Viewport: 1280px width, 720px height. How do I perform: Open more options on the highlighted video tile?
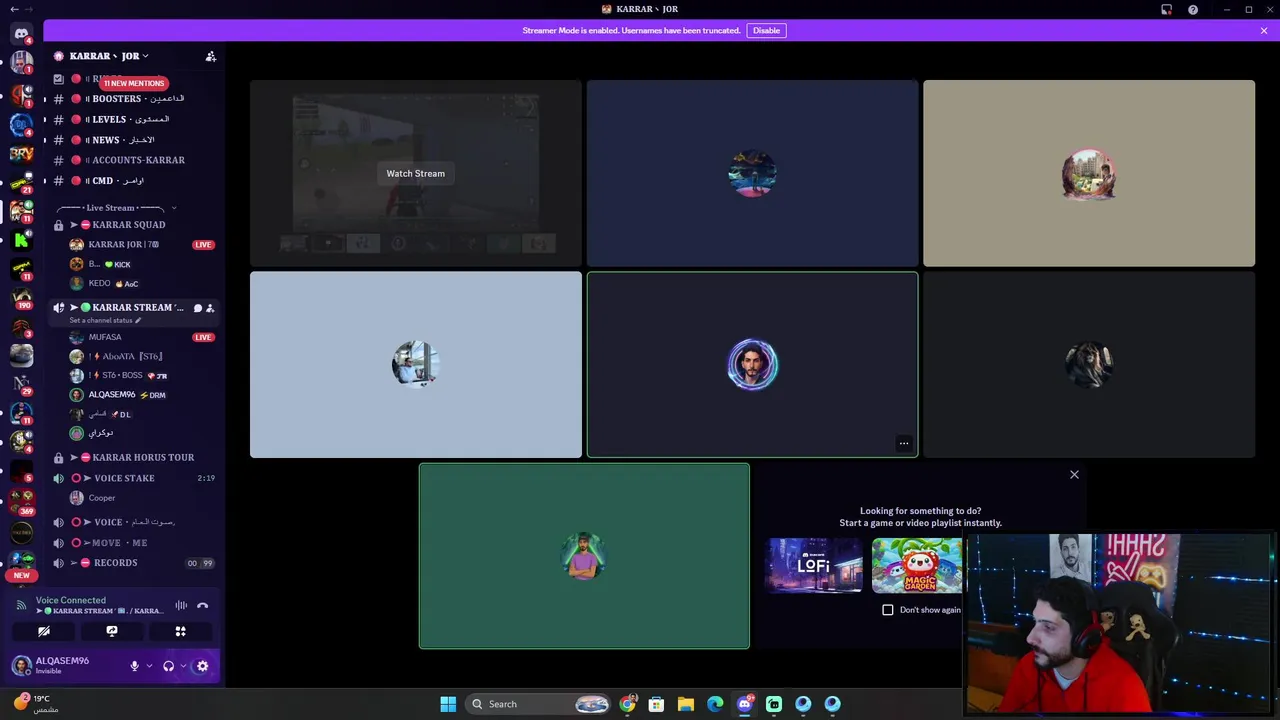point(904,443)
